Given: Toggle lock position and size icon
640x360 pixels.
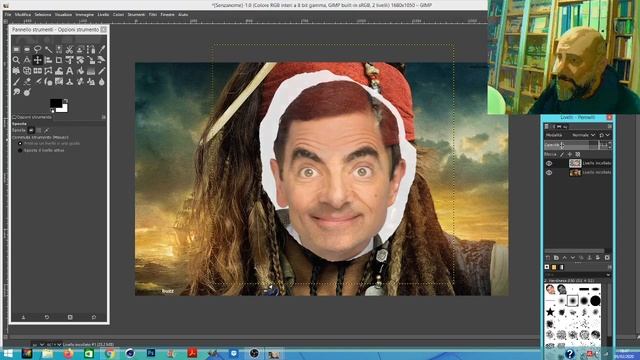Looking at the screenshot, I should [x=570, y=154].
